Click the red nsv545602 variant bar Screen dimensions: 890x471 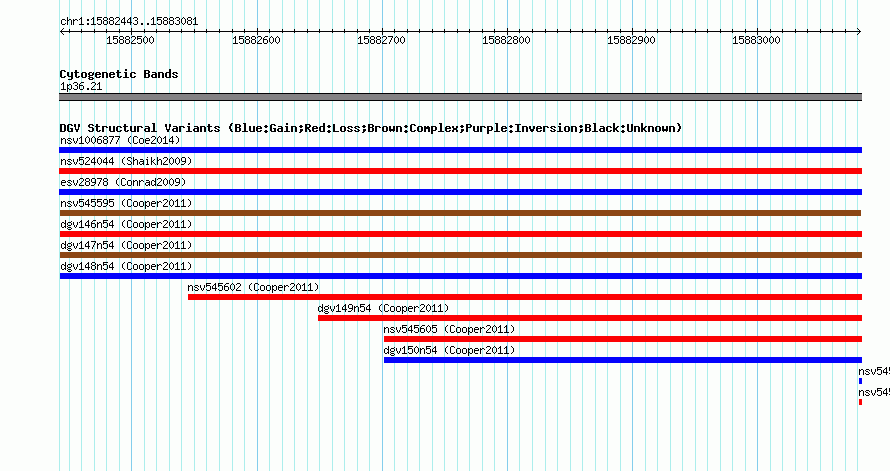[525, 297]
